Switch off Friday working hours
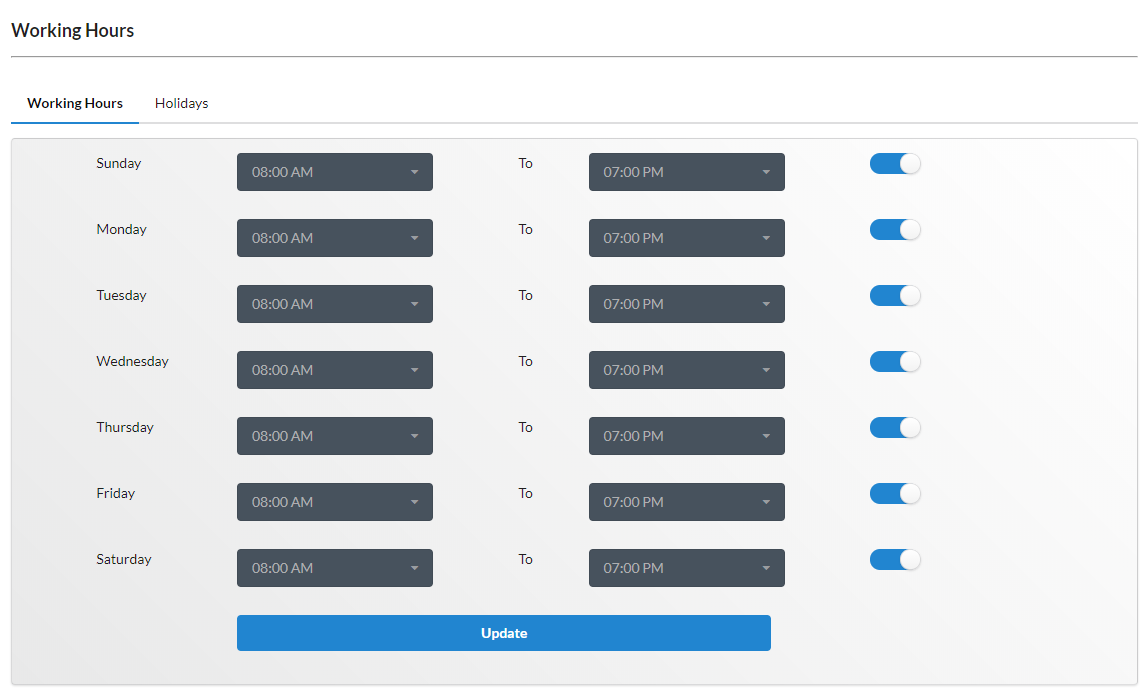Viewport: 1147px width, 696px height. tap(895, 493)
